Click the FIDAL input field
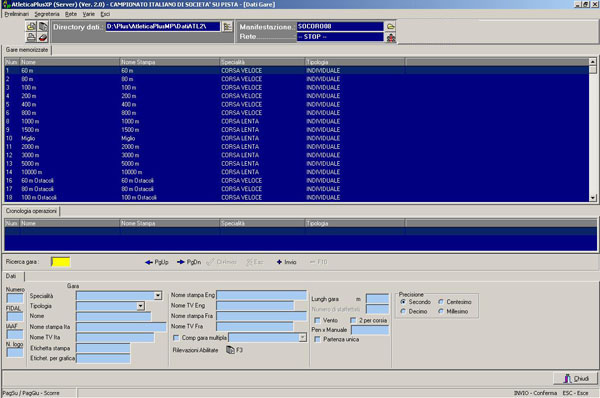The height and width of the screenshot is (398, 600). point(15,316)
